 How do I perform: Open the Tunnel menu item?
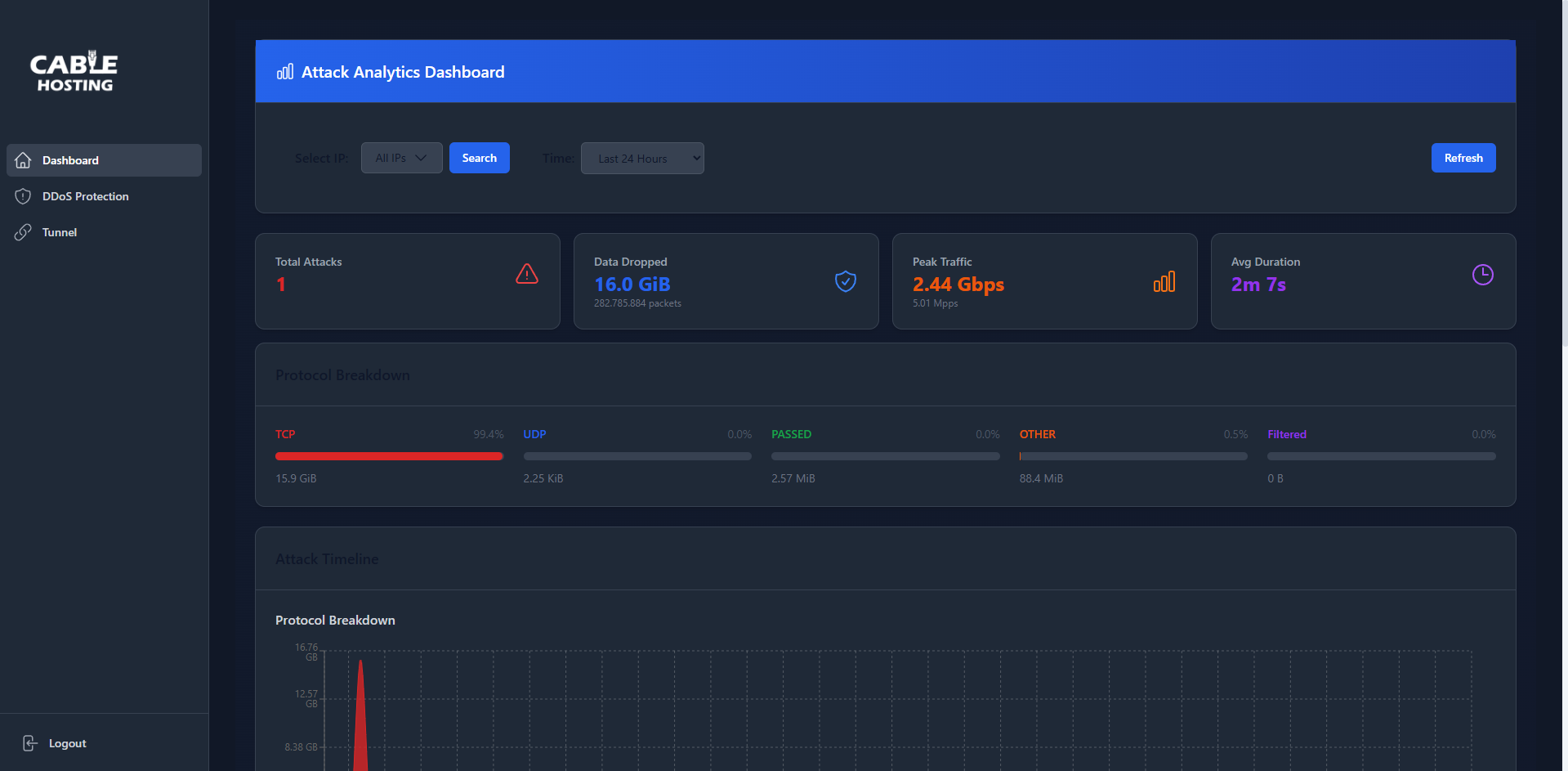click(104, 232)
